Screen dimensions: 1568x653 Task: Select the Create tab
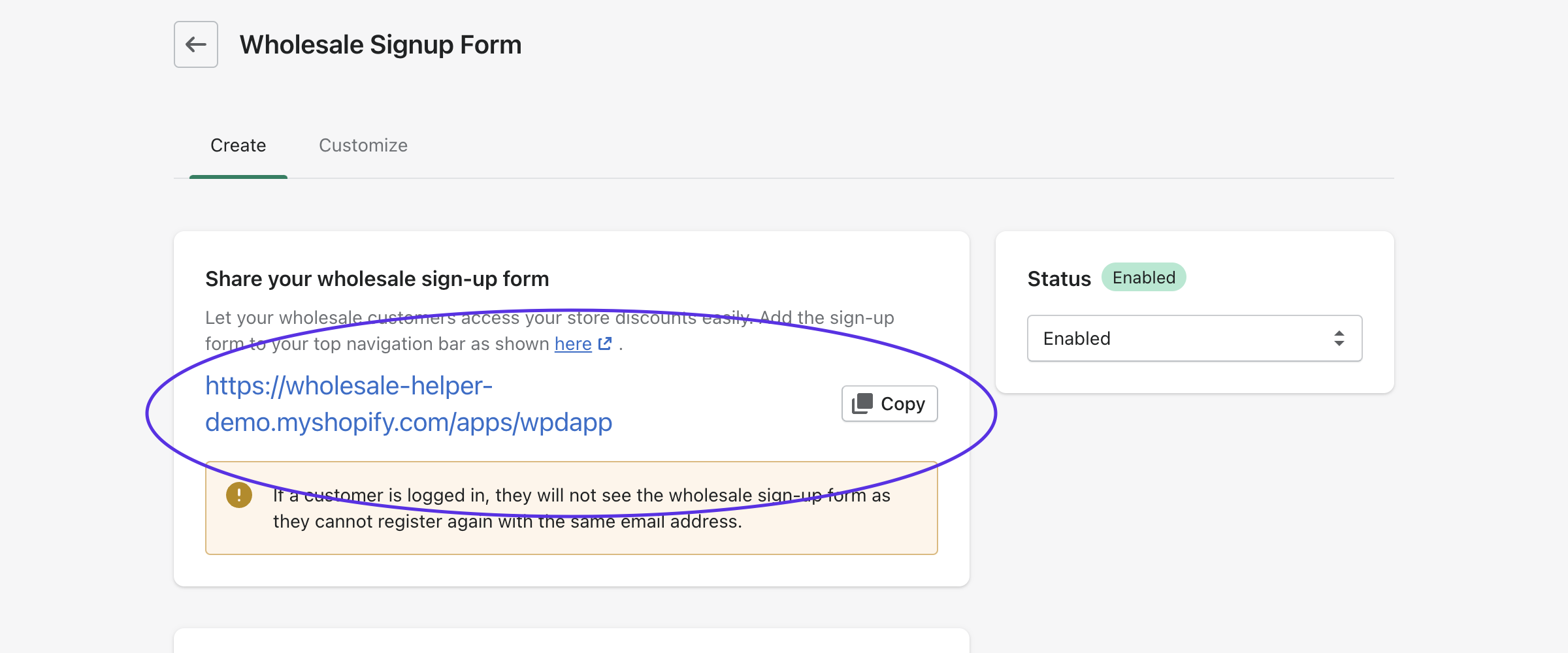click(x=238, y=145)
